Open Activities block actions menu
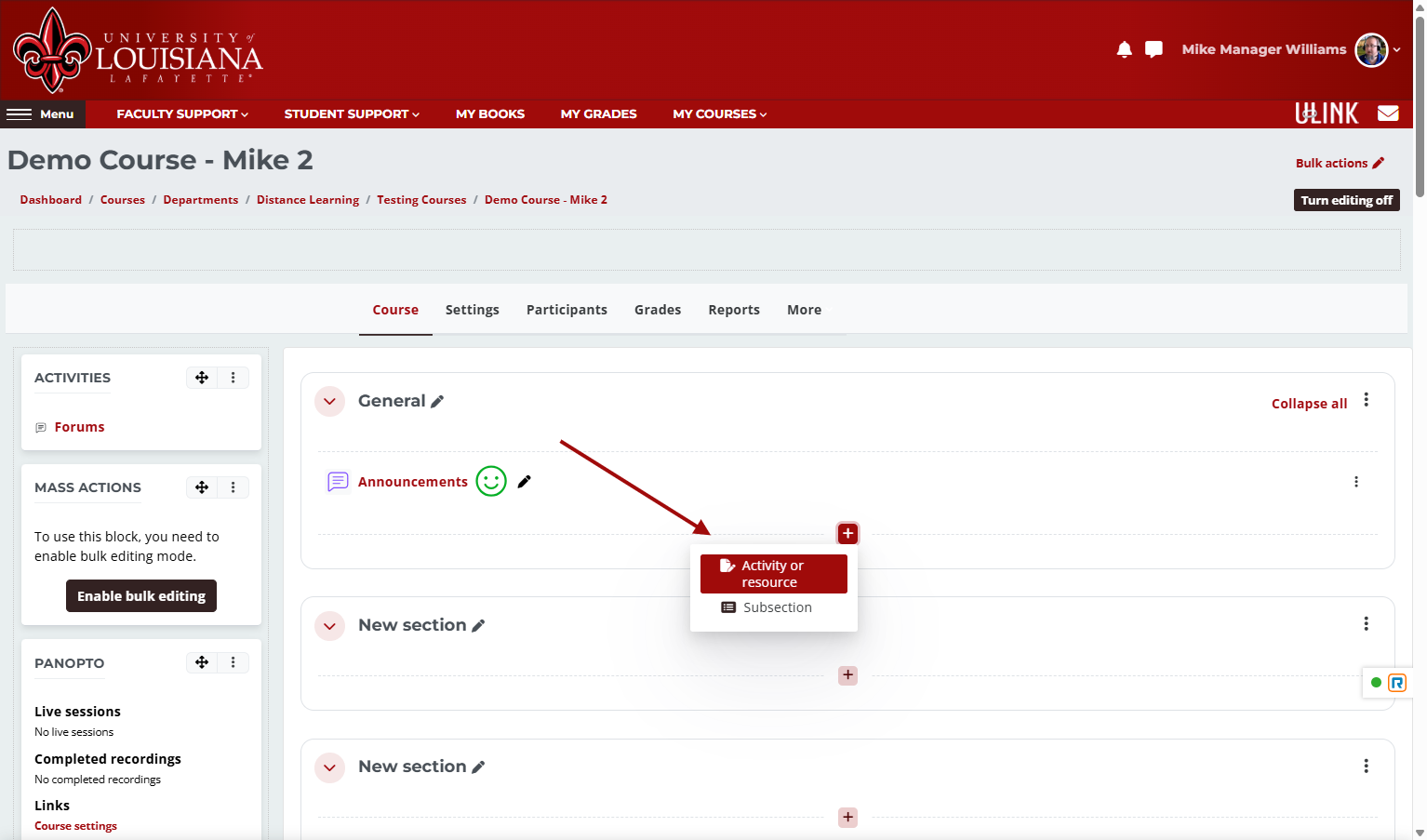 point(233,378)
